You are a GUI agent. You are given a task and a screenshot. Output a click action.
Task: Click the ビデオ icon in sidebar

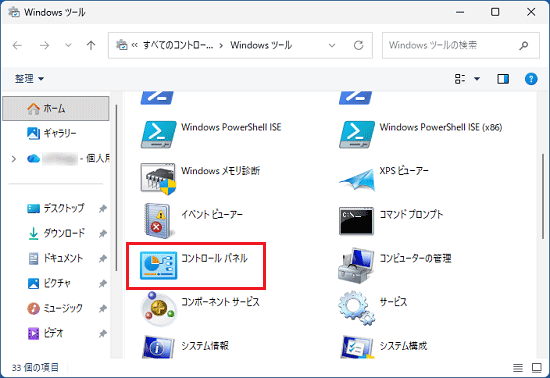tap(33, 333)
